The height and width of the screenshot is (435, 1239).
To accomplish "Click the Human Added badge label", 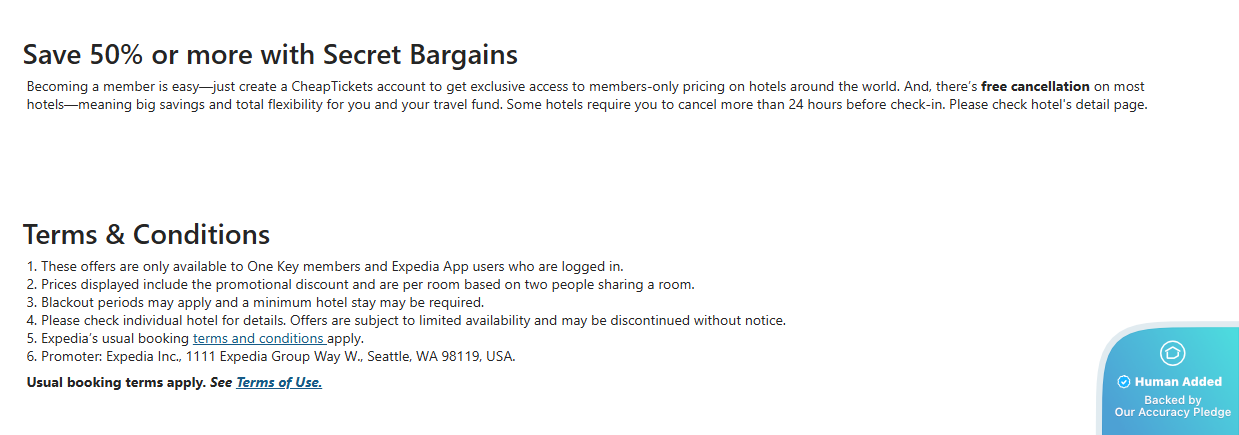I will tap(1178, 382).
